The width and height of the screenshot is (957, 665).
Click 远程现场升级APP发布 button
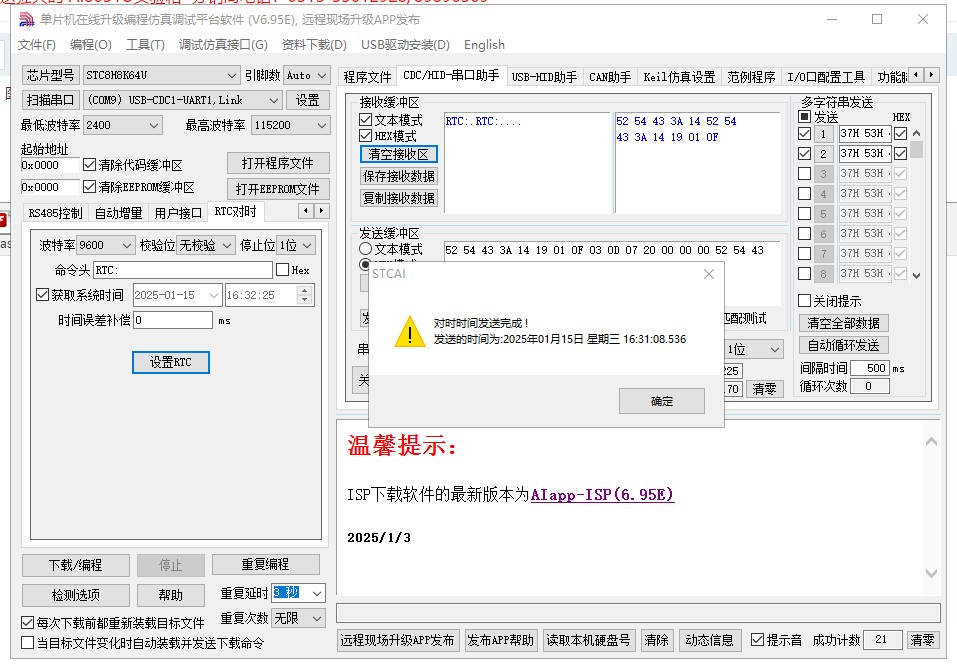coord(397,640)
